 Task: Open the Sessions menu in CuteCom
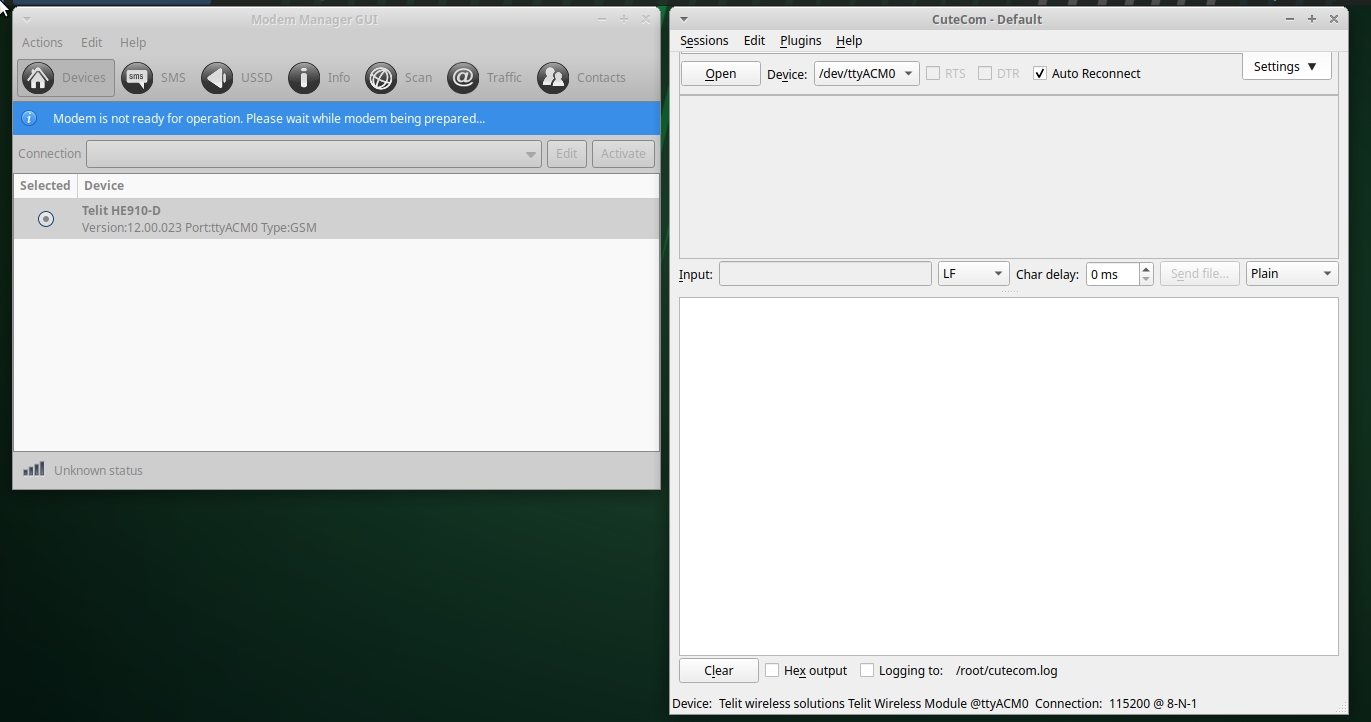pyautogui.click(x=704, y=40)
